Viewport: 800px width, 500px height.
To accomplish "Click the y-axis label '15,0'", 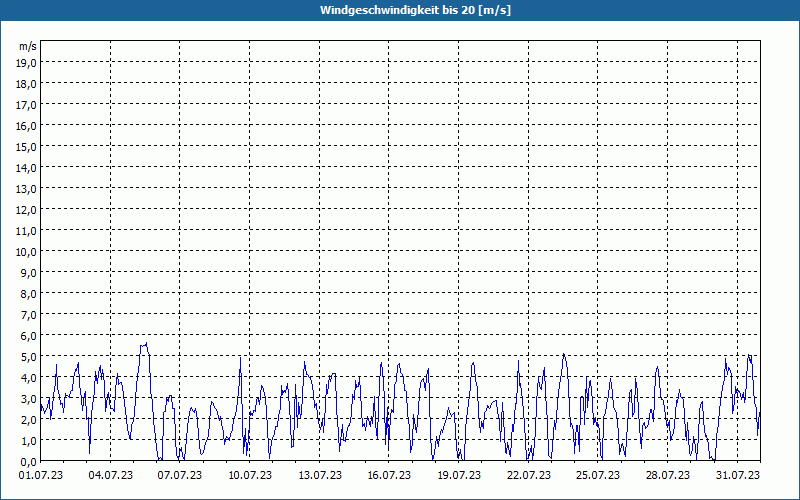I will [x=27, y=146].
